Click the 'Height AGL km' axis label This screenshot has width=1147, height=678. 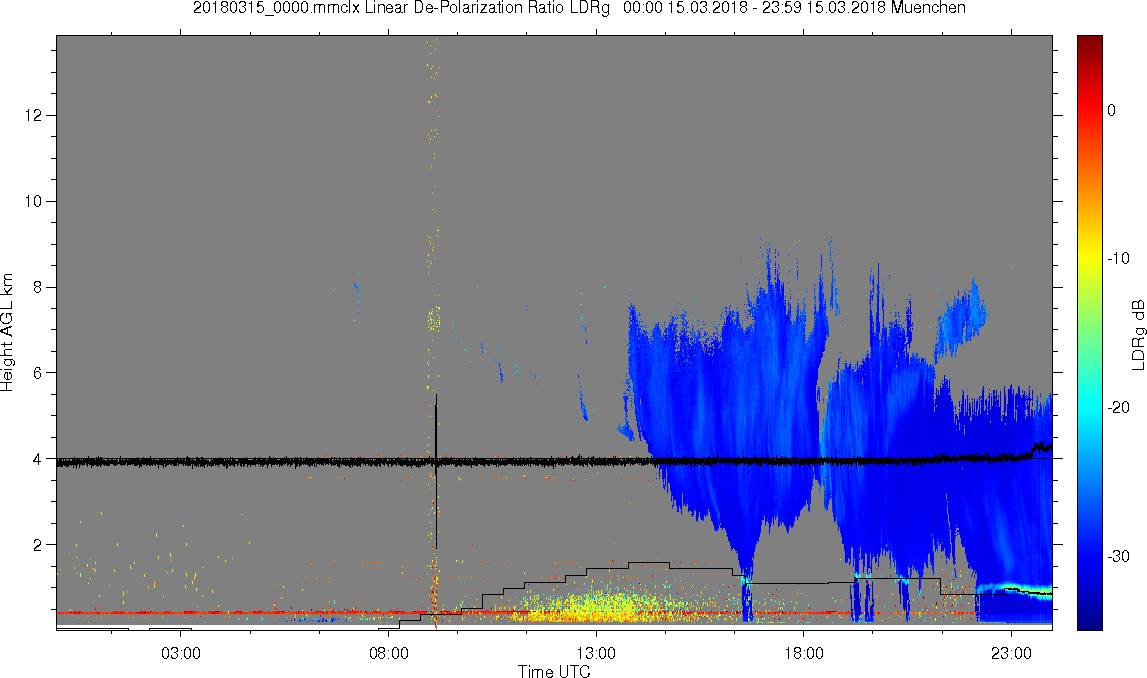[x=7, y=333]
